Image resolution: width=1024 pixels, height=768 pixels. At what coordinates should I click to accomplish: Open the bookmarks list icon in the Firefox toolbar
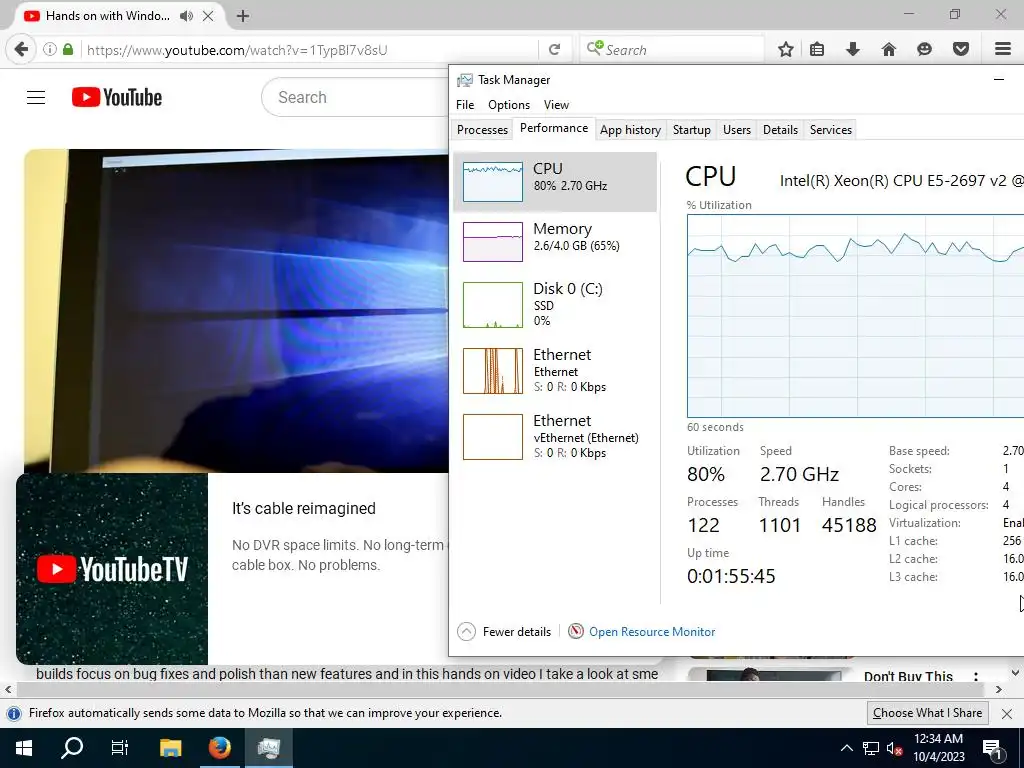[817, 49]
